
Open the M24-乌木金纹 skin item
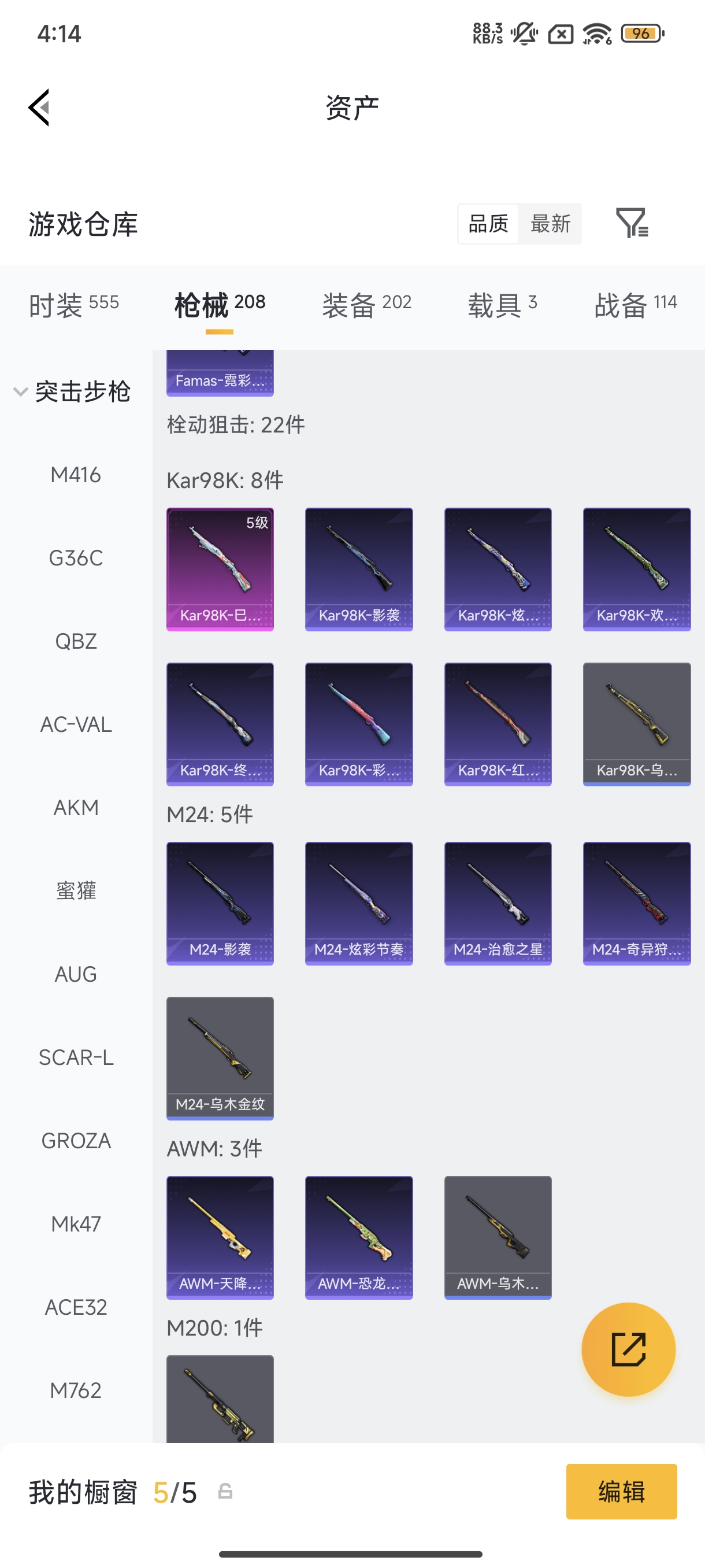click(x=220, y=1058)
